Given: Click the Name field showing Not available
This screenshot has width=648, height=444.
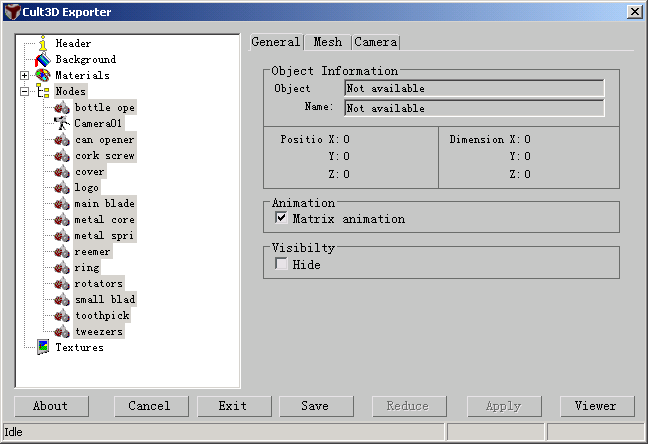Looking at the screenshot, I should coord(474,108).
